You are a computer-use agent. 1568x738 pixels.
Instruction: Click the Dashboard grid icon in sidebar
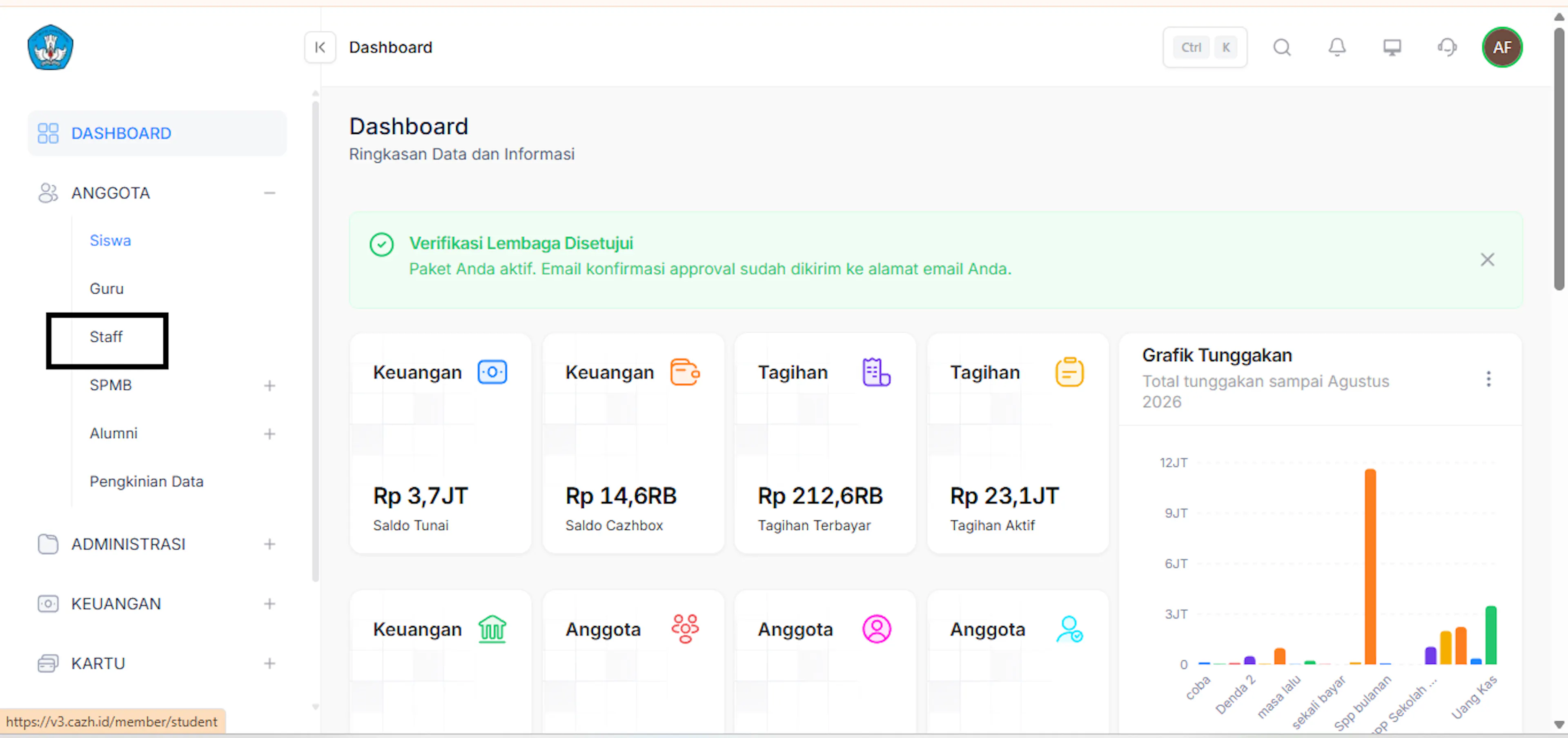tap(48, 133)
